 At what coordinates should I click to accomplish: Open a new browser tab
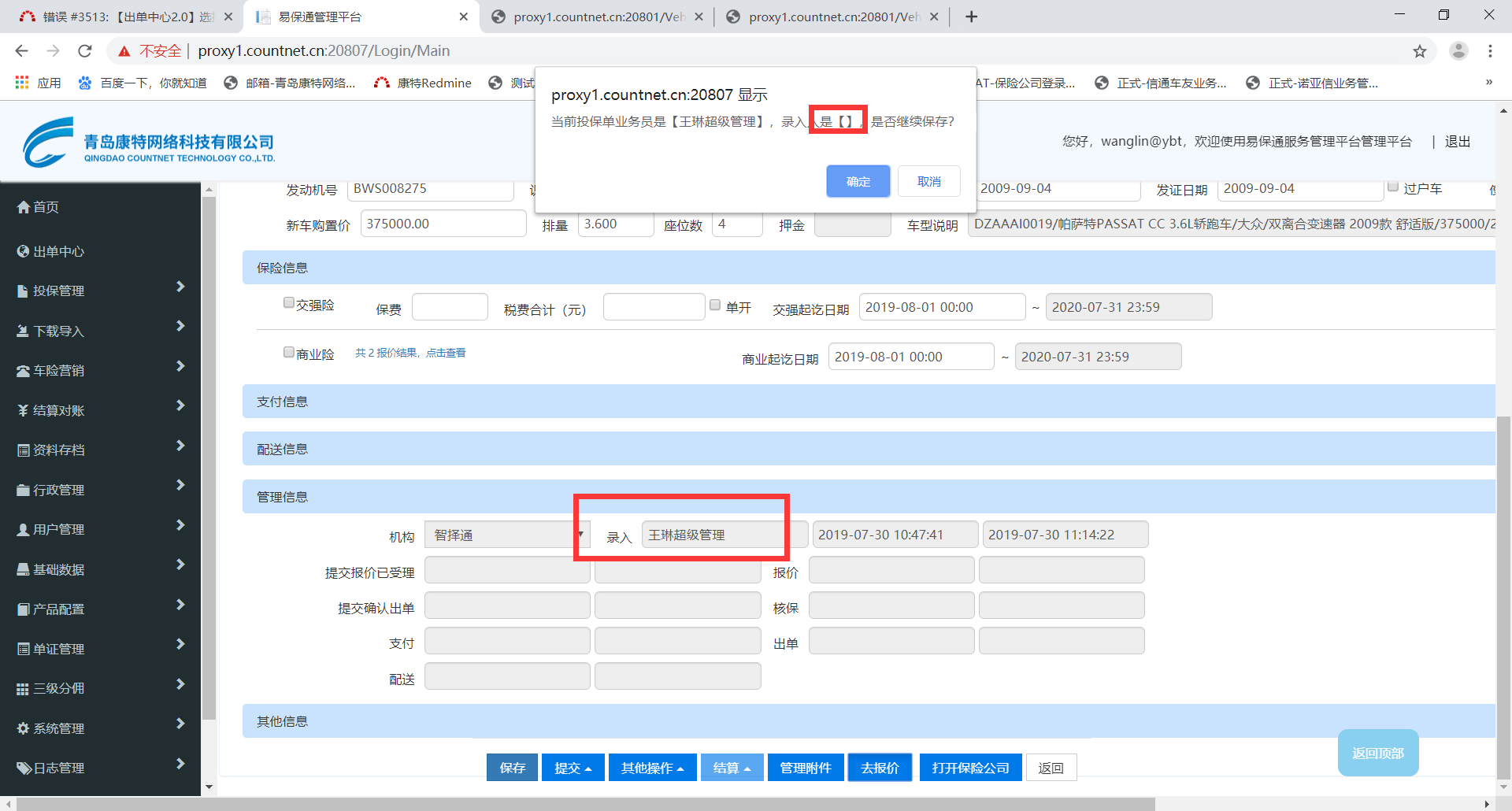click(971, 17)
